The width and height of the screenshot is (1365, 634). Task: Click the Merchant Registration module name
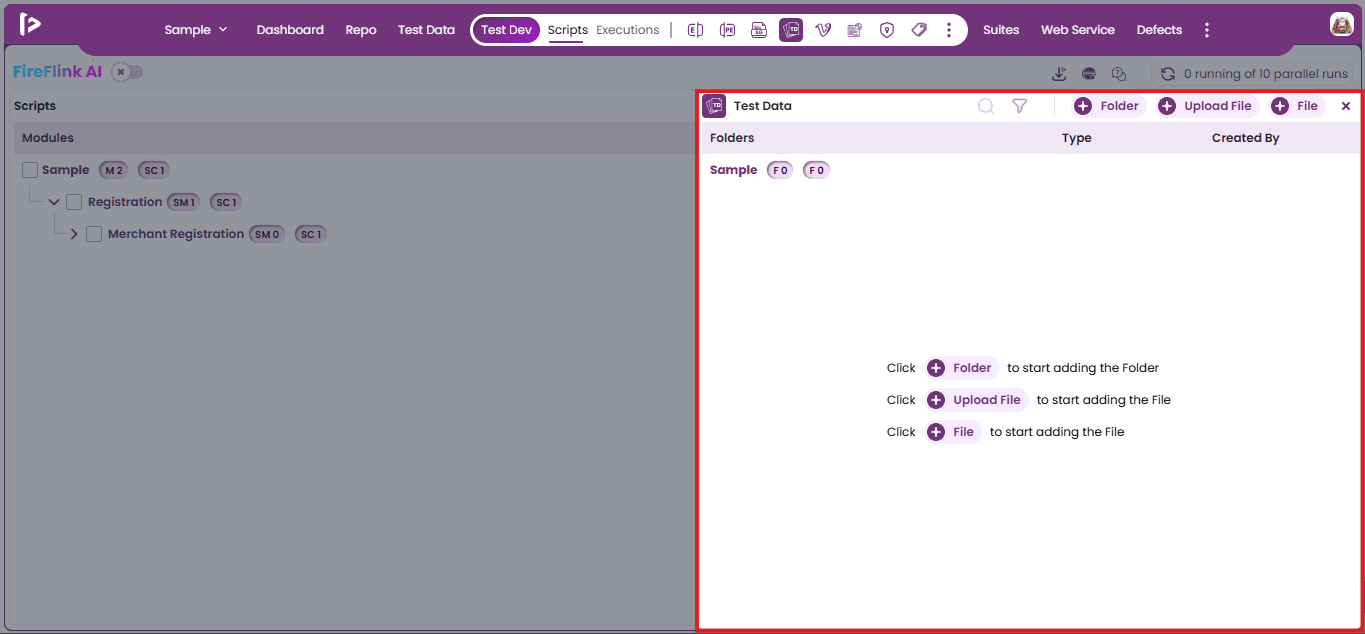point(176,234)
